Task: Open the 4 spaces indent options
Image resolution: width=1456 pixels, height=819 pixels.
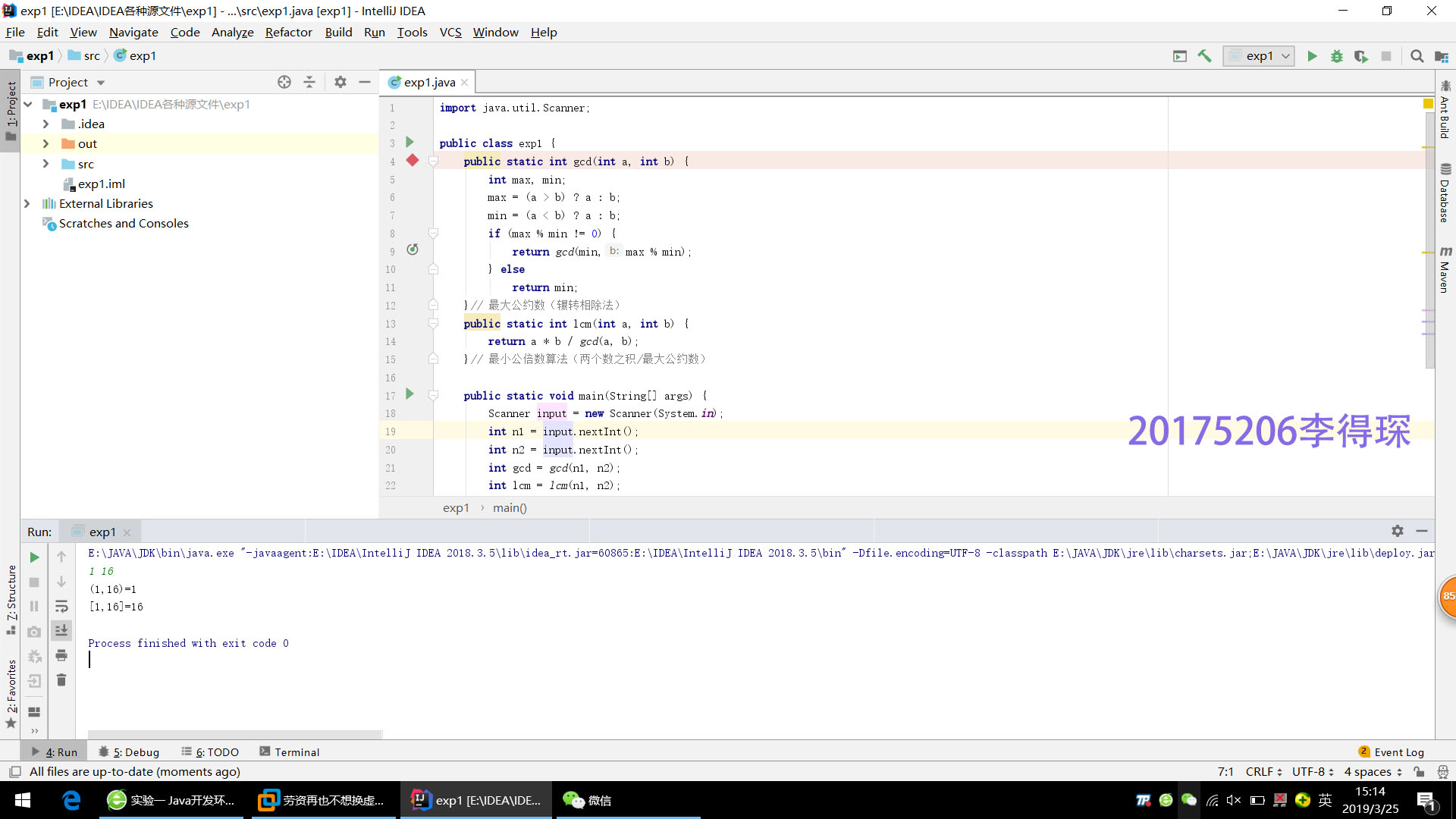Action: pyautogui.click(x=1373, y=772)
